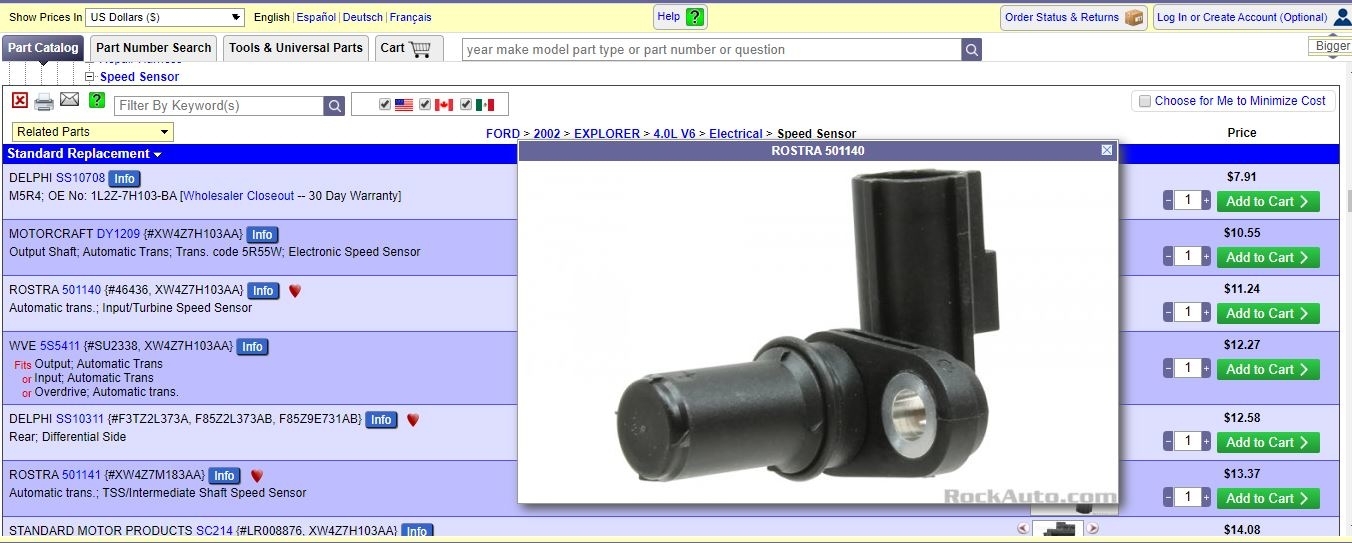The width and height of the screenshot is (1352, 543).
Task: Switch language to Français
Action: (410, 17)
